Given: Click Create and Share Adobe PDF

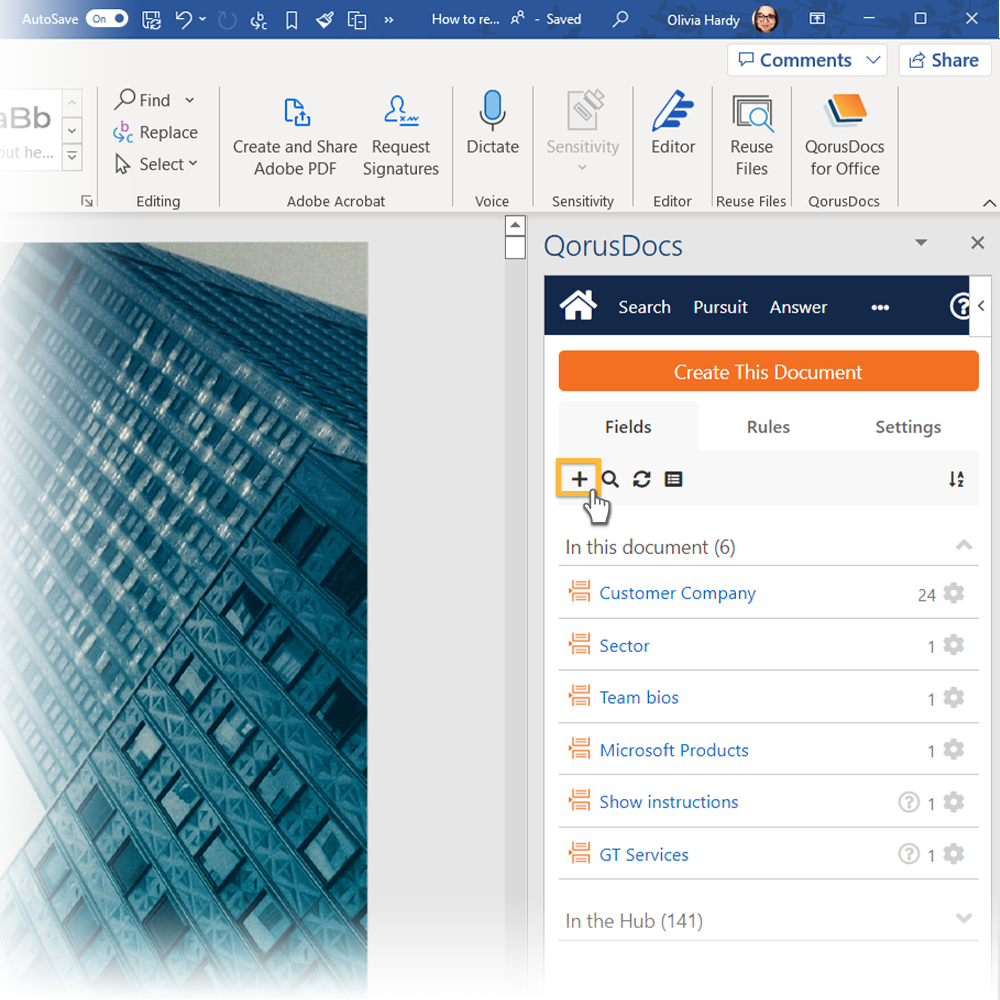Looking at the screenshot, I should click(x=295, y=135).
